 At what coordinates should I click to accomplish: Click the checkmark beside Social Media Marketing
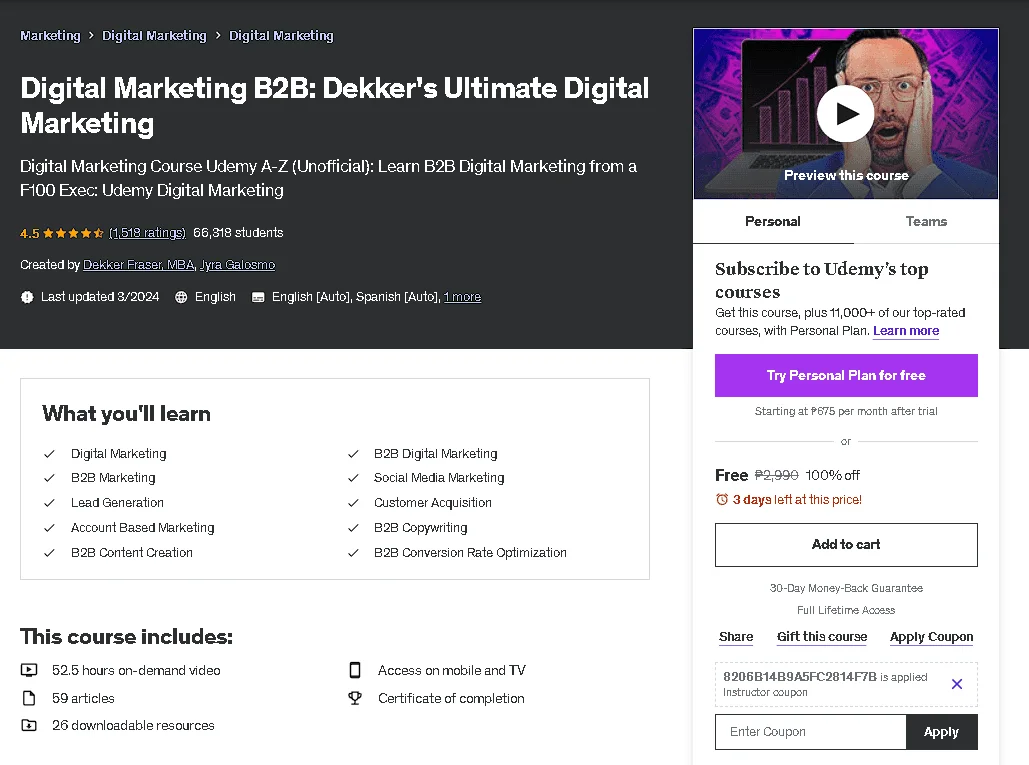point(353,478)
